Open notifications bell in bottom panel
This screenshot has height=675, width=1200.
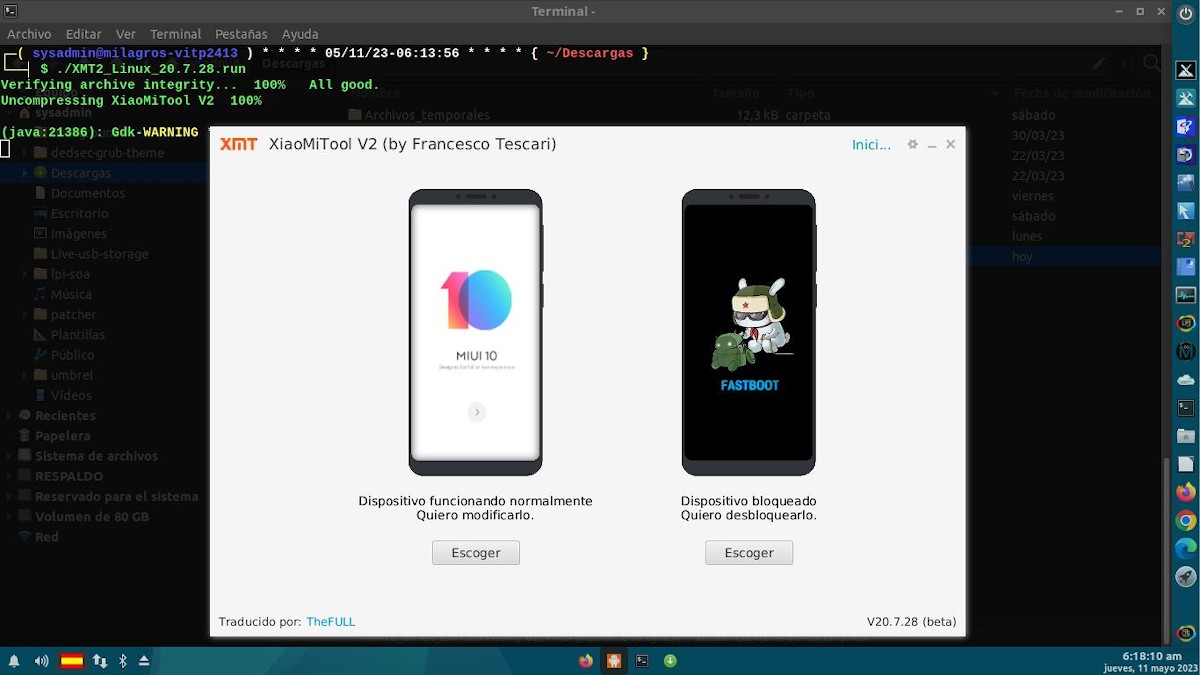coord(14,661)
